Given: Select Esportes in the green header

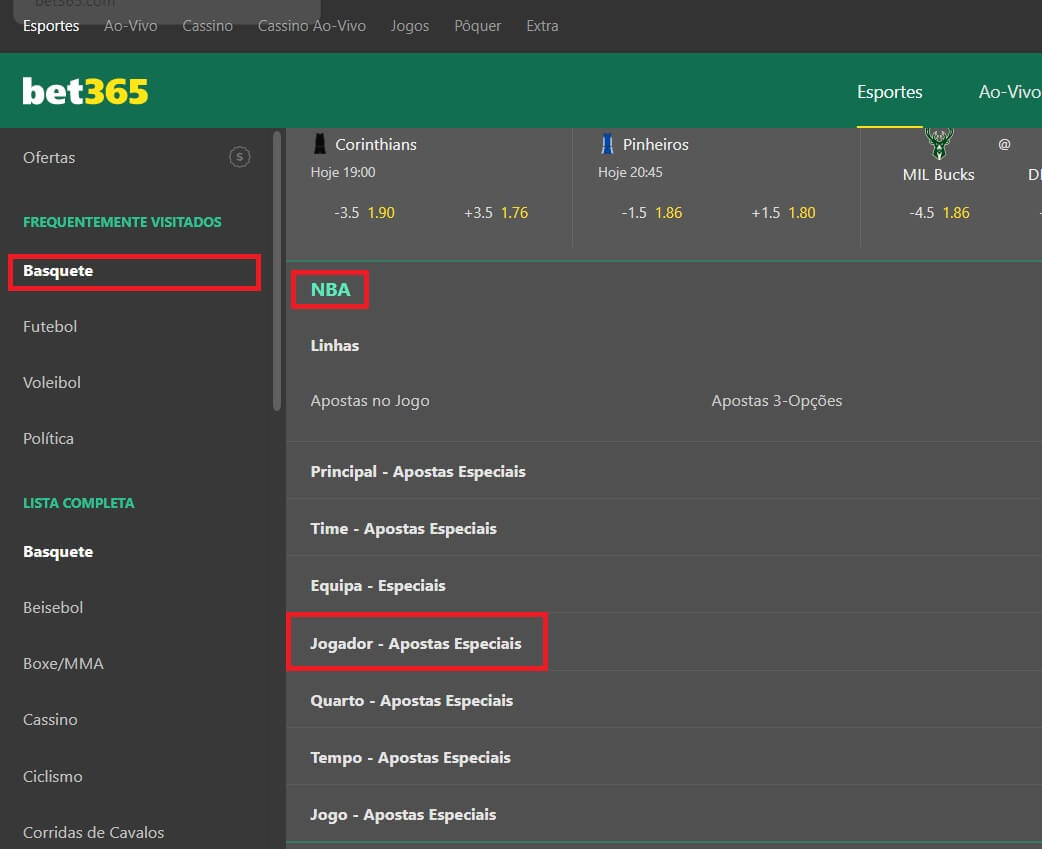Looking at the screenshot, I should 889,92.
